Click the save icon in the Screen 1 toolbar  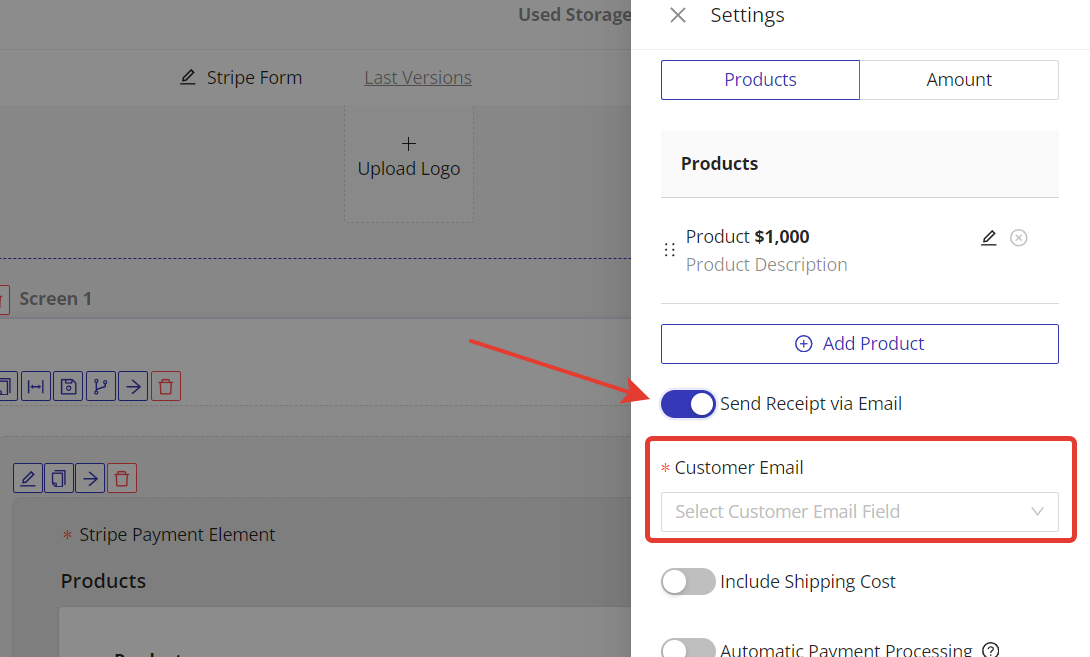coord(68,386)
